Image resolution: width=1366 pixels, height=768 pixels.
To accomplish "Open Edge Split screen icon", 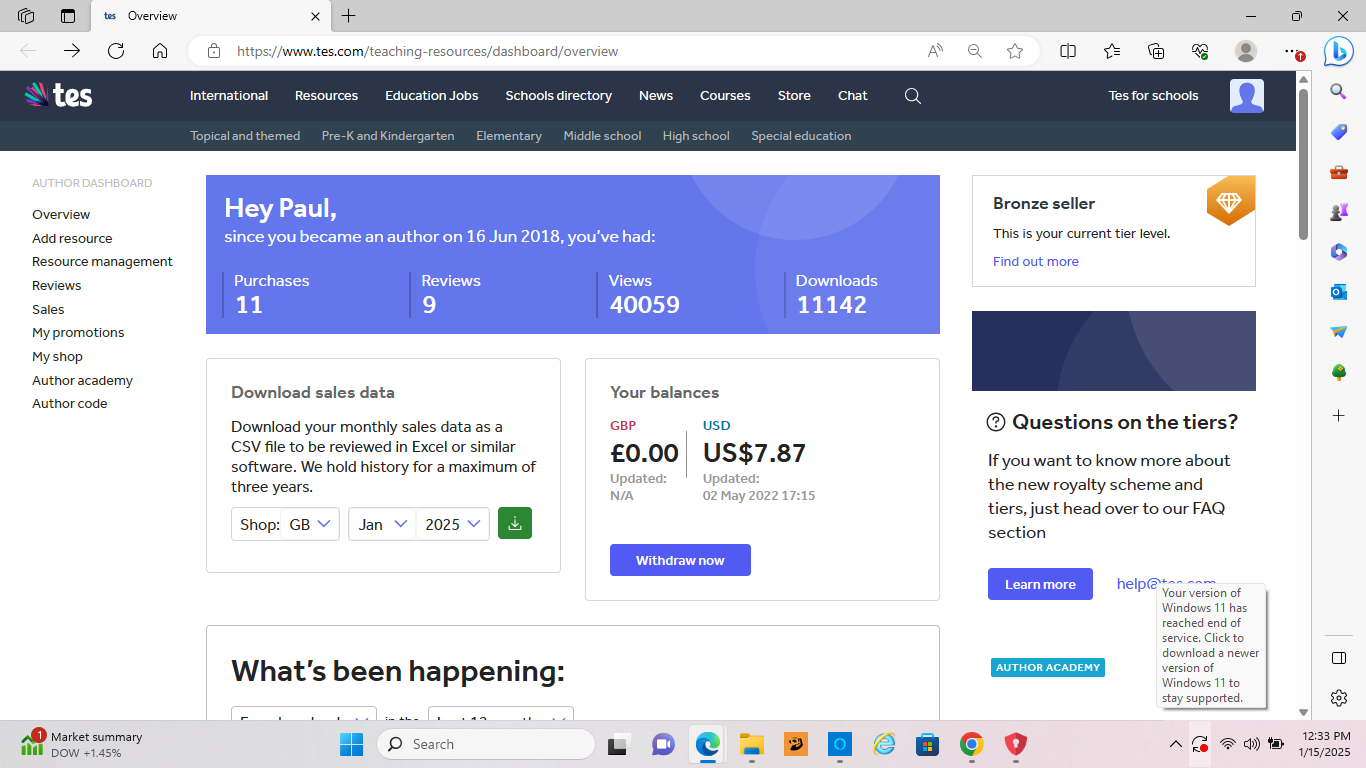I will (x=1068, y=51).
